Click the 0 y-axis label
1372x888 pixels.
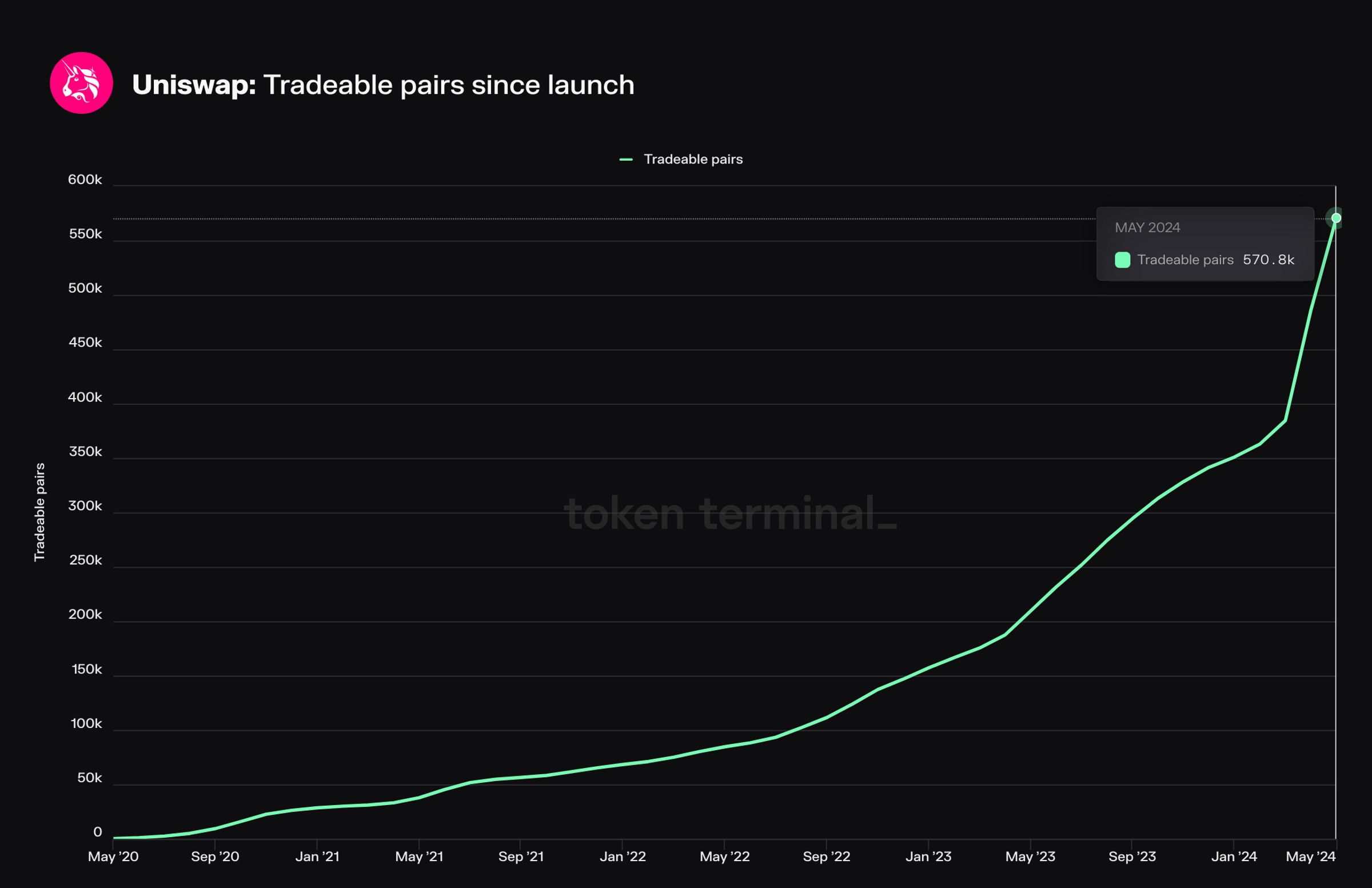(x=97, y=832)
